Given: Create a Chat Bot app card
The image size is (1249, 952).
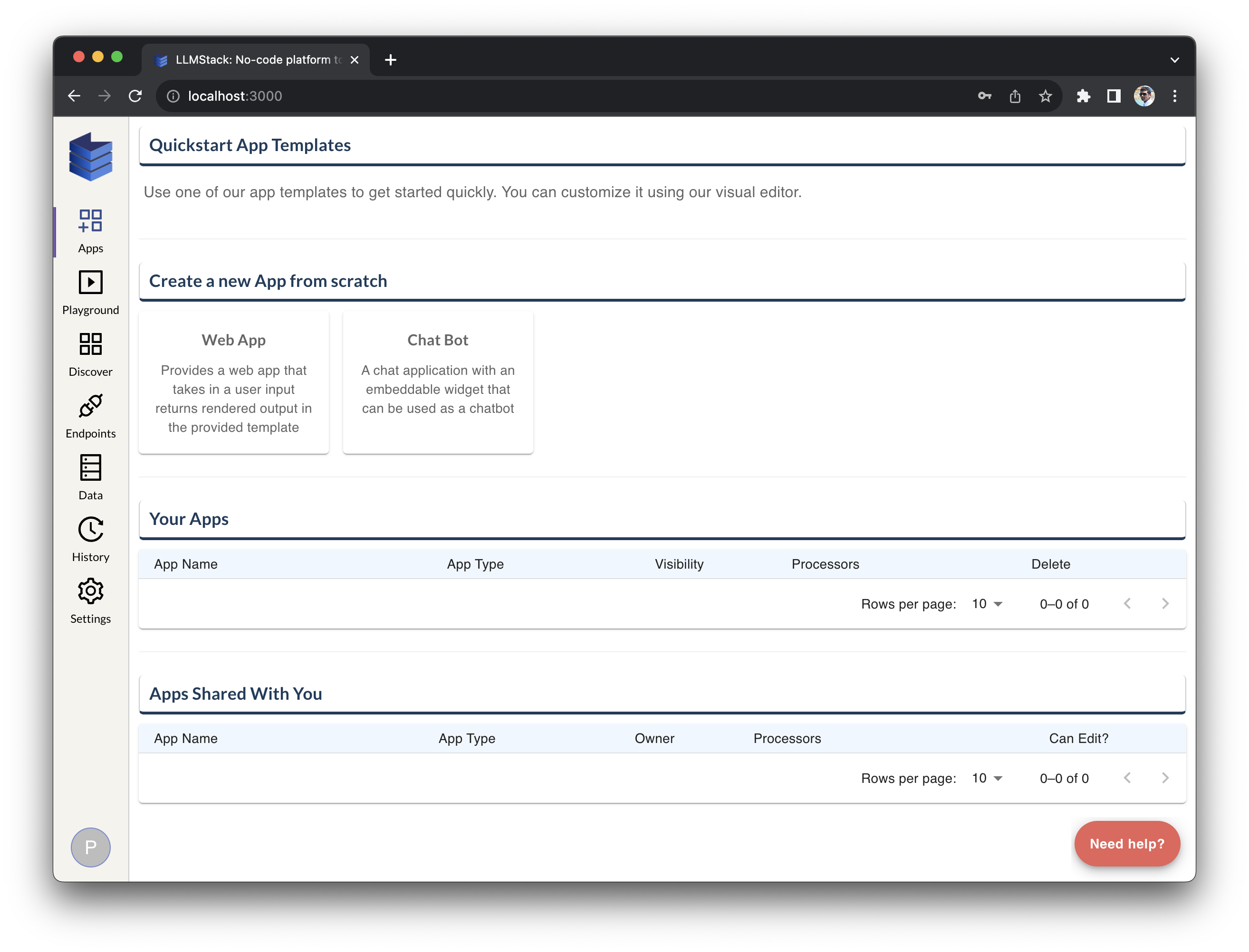Looking at the screenshot, I should tap(438, 382).
